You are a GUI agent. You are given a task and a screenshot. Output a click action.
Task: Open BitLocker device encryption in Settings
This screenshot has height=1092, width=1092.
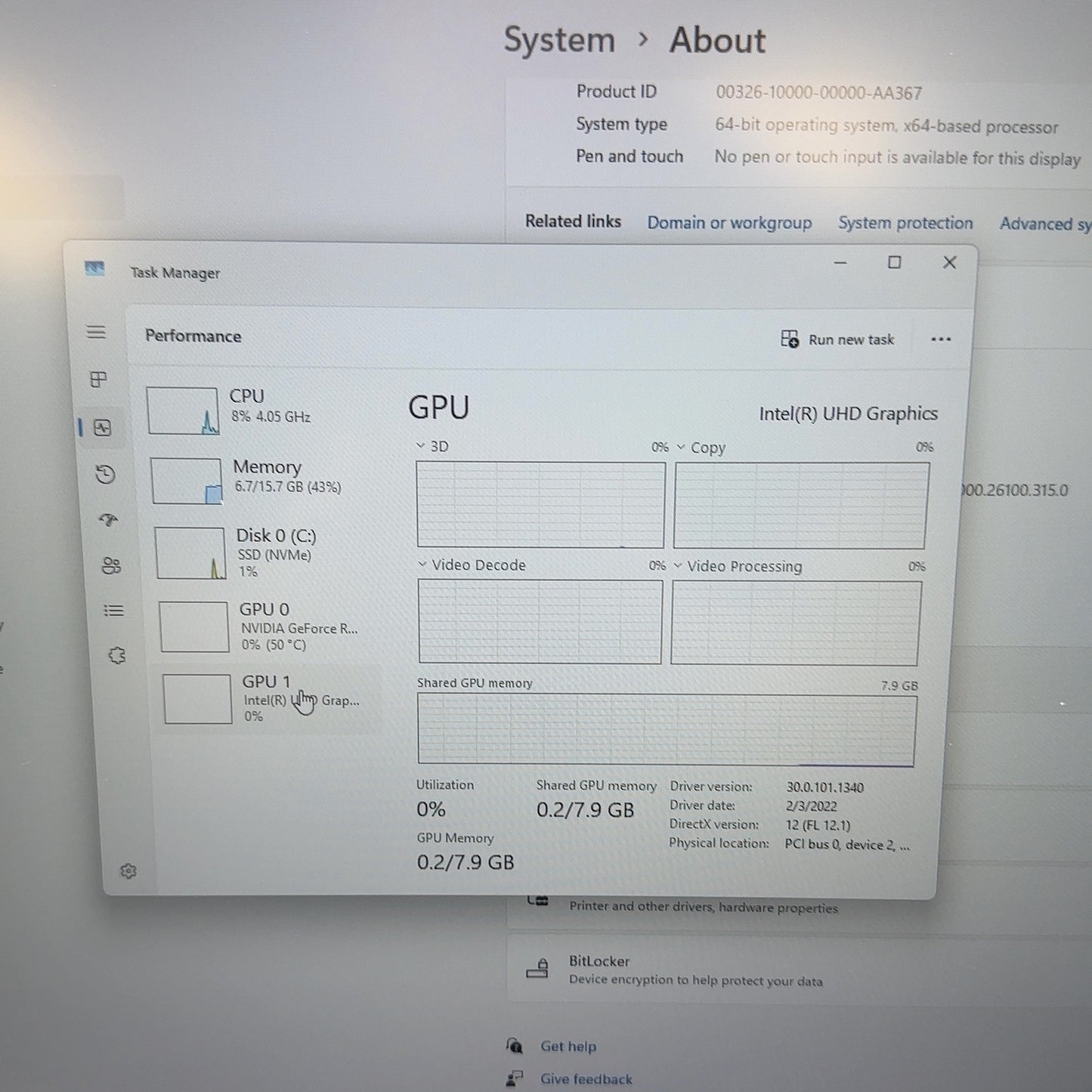[799, 970]
